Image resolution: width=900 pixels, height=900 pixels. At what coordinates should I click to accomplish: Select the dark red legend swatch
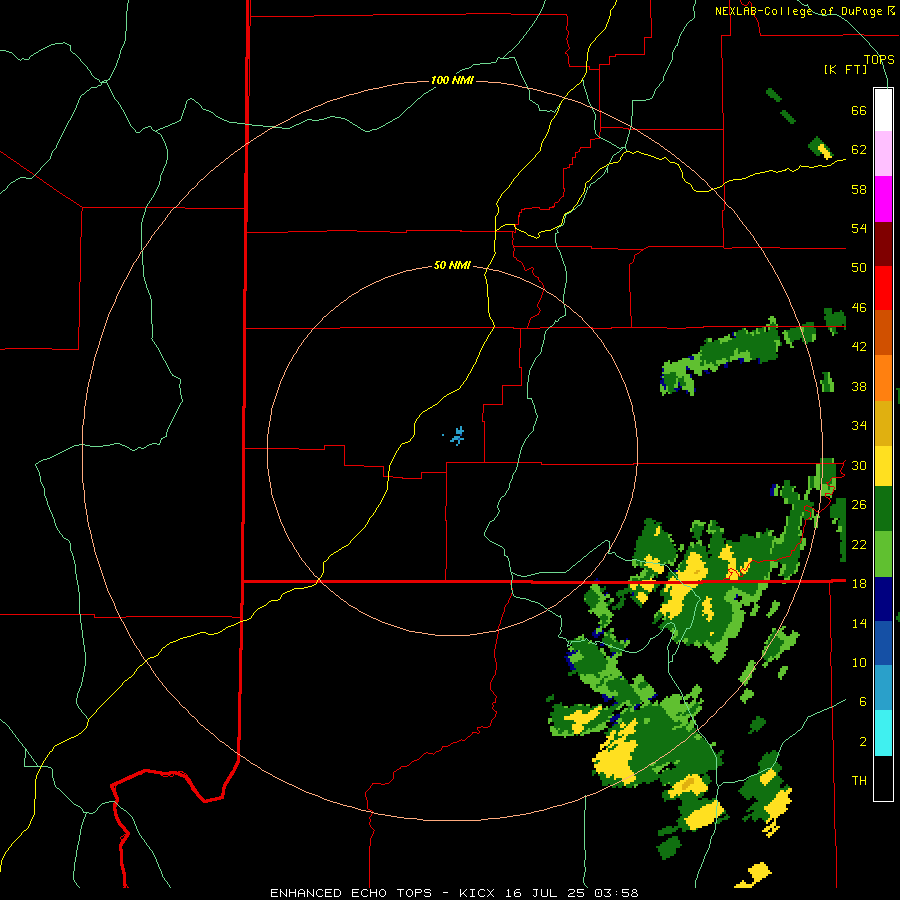(x=883, y=244)
